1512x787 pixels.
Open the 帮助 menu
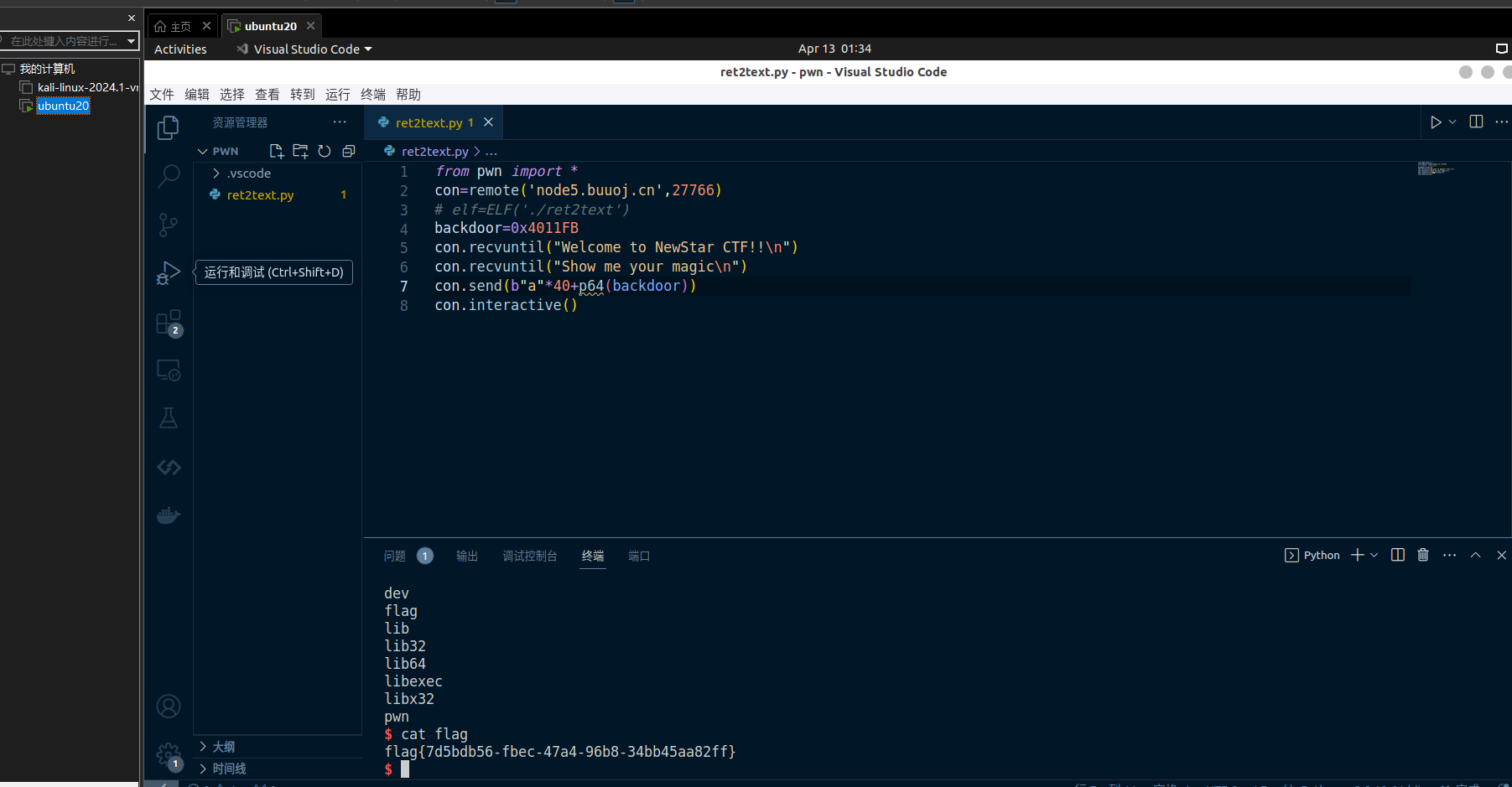pos(408,95)
